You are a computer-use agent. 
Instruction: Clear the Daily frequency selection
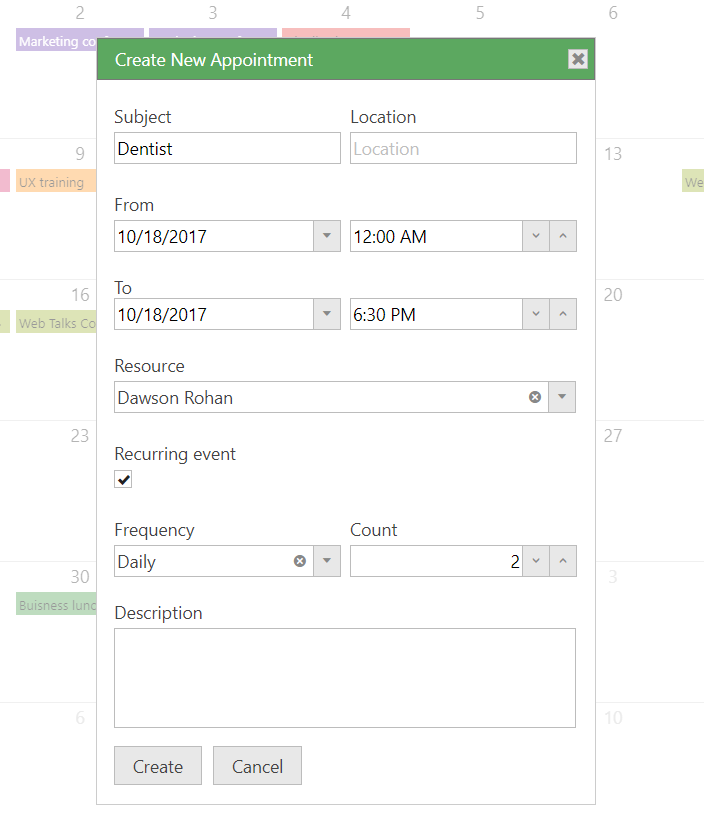[x=299, y=561]
